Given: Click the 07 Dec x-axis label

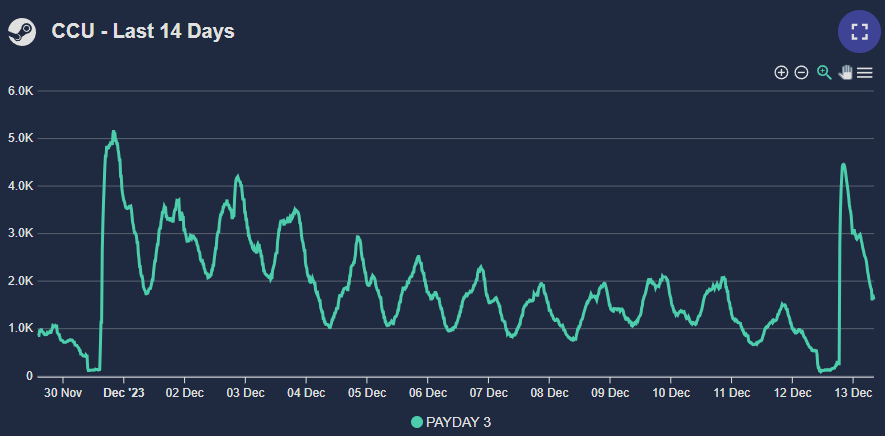Looking at the screenshot, I should [x=488, y=393].
